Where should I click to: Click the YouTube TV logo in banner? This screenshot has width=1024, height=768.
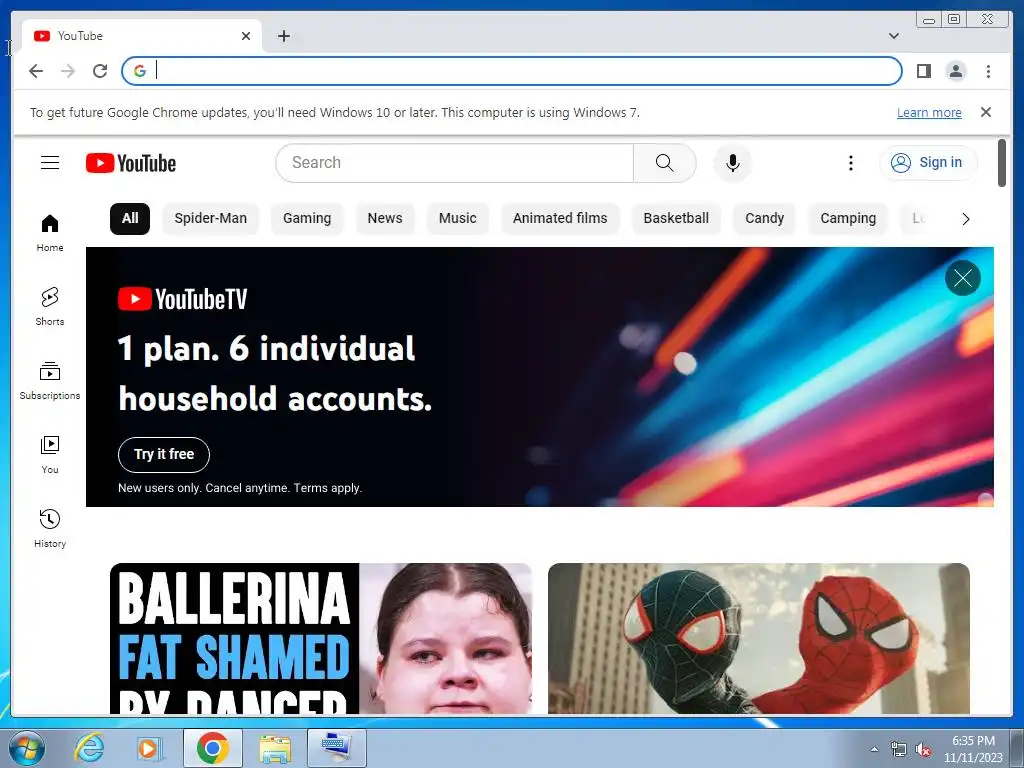(182, 299)
